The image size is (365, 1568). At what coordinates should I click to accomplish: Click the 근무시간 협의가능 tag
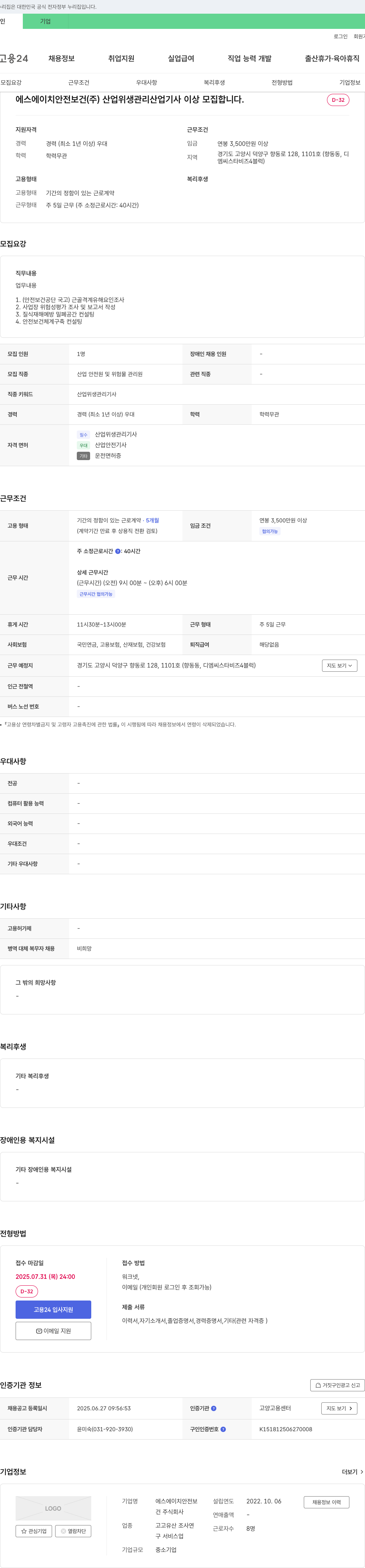pyautogui.click(x=96, y=594)
